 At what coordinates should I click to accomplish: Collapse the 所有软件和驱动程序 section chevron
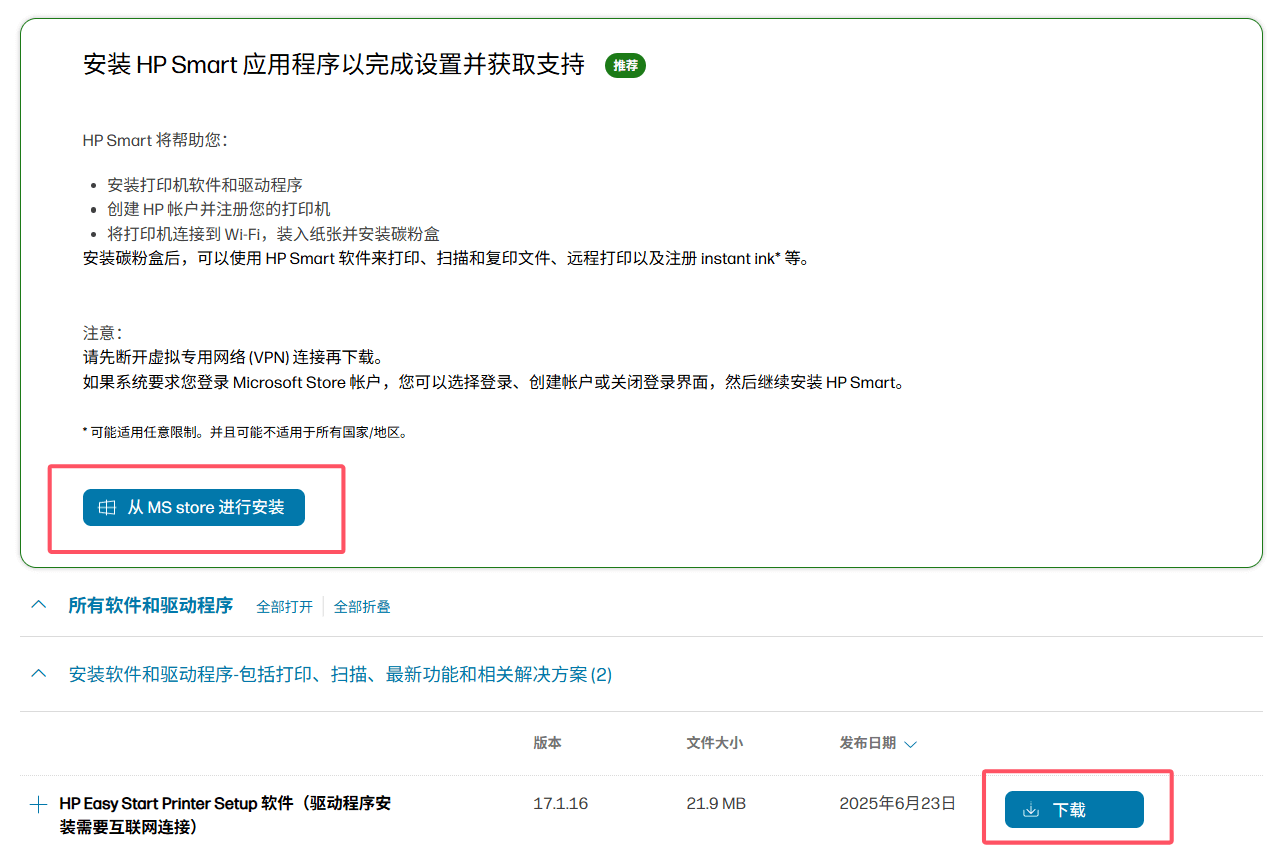[x=39, y=605]
